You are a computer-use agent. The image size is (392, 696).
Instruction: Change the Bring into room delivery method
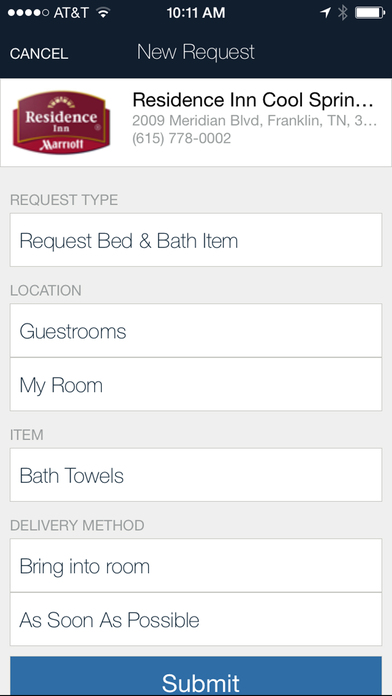(196, 566)
